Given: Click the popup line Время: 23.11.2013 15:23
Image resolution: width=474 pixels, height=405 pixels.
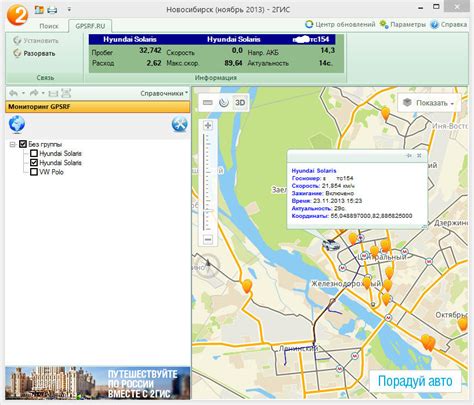Looking at the screenshot, I should (x=327, y=201).
